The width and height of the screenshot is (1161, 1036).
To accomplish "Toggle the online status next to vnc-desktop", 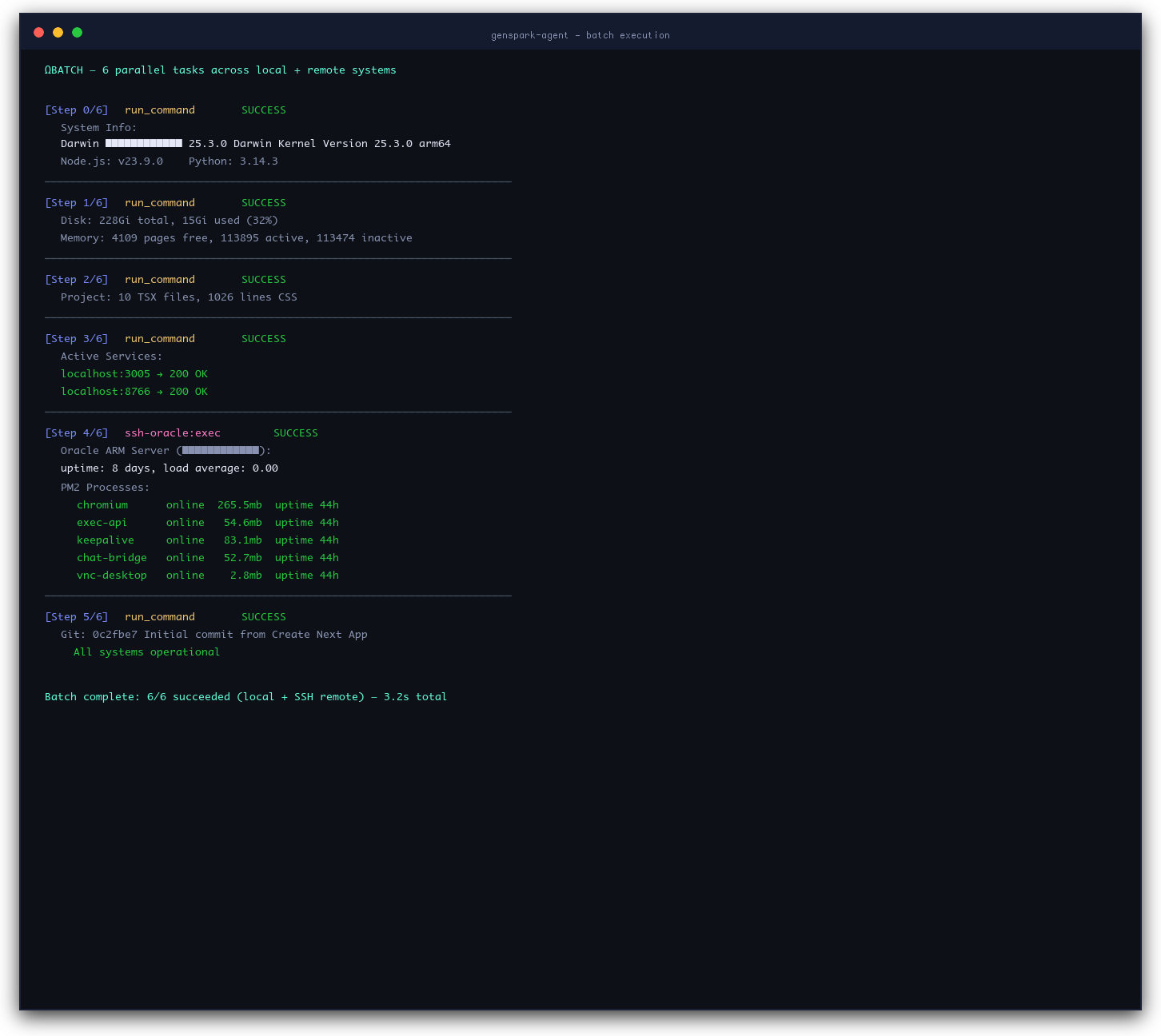I will pos(185,575).
